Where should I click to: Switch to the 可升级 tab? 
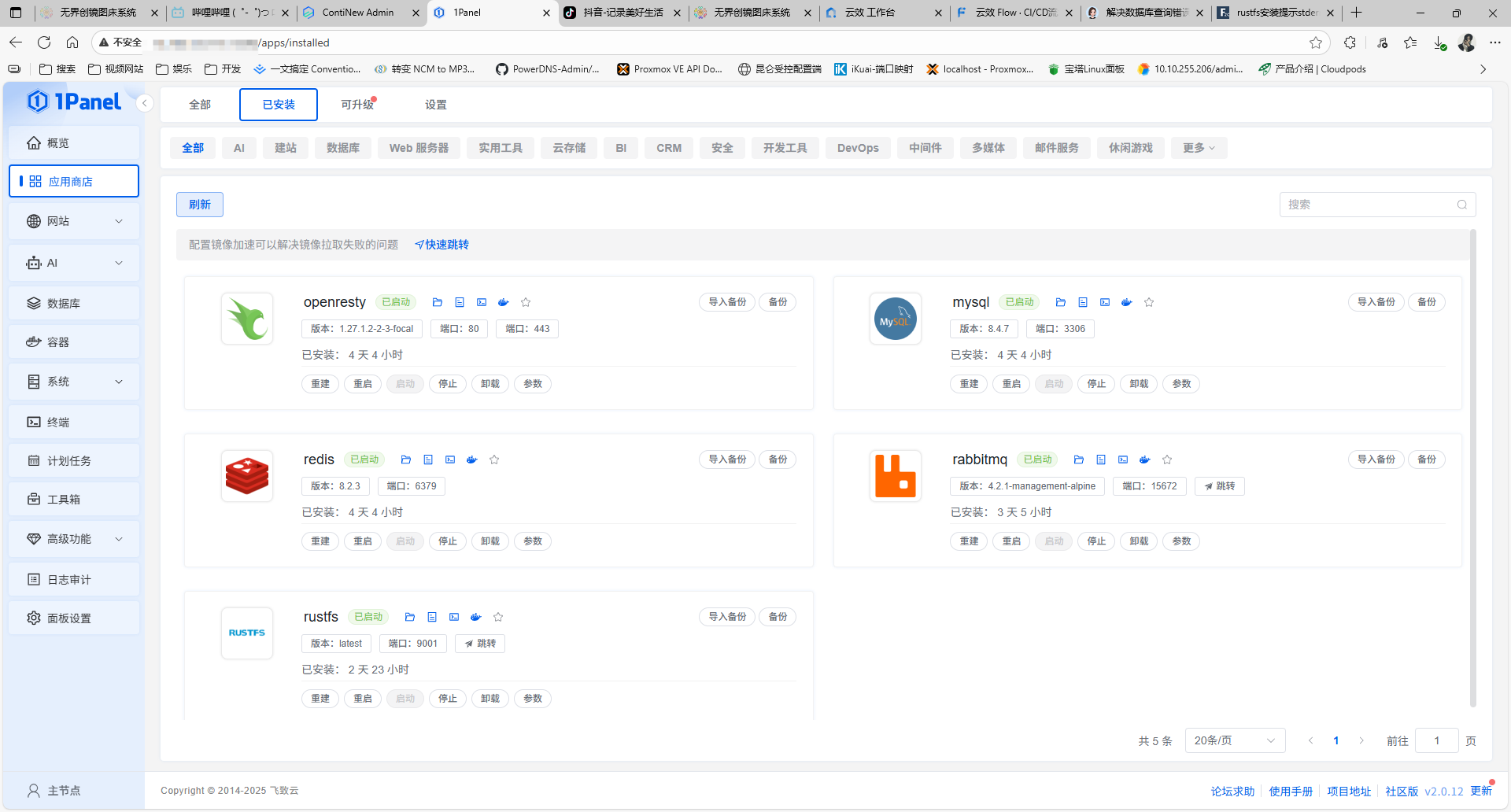(x=357, y=105)
